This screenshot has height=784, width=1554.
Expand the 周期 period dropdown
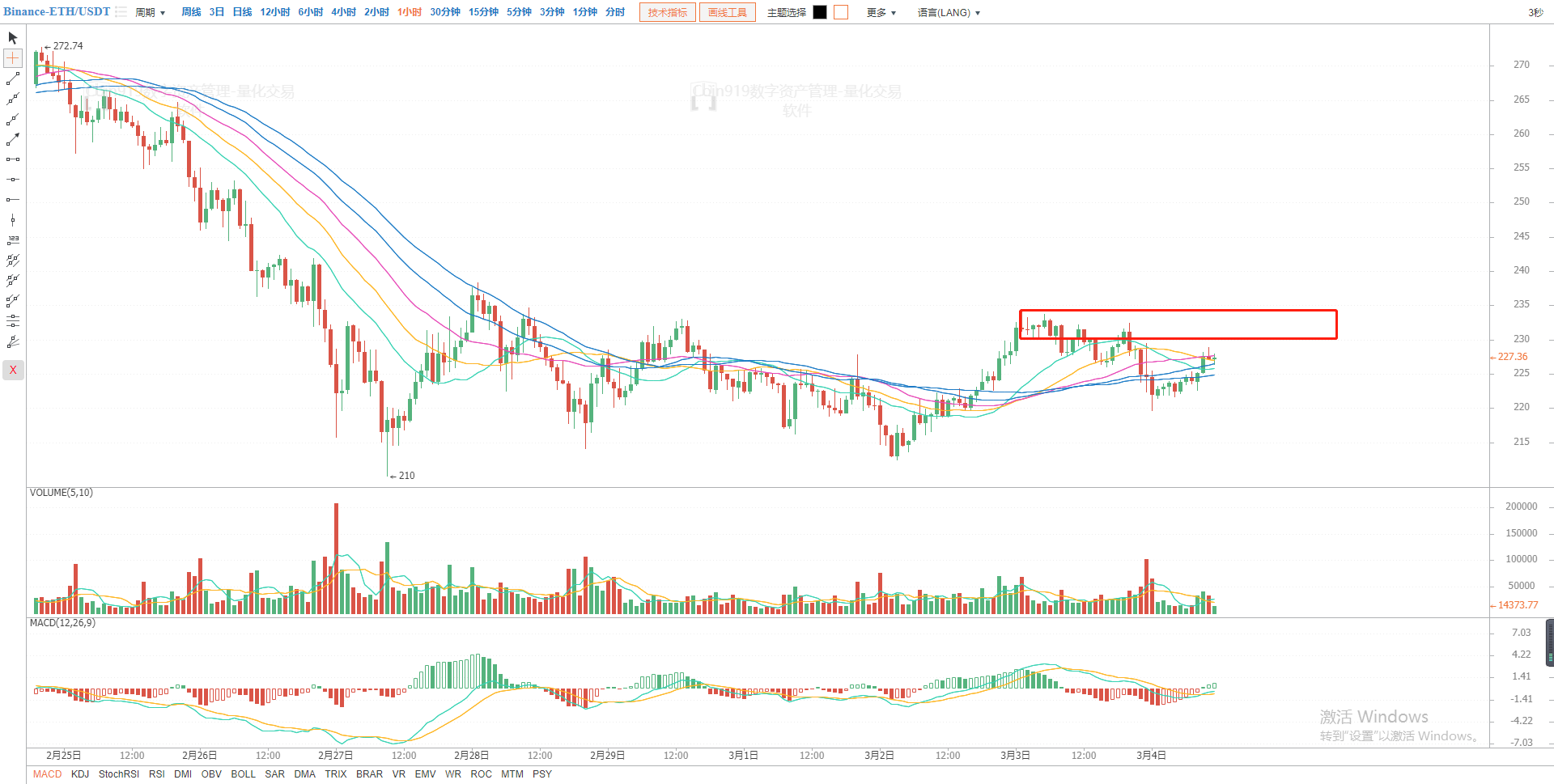pyautogui.click(x=150, y=13)
